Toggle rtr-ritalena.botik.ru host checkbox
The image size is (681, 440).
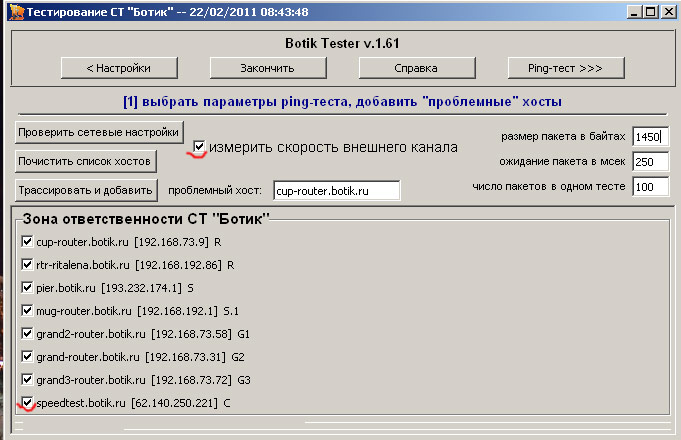(27, 264)
